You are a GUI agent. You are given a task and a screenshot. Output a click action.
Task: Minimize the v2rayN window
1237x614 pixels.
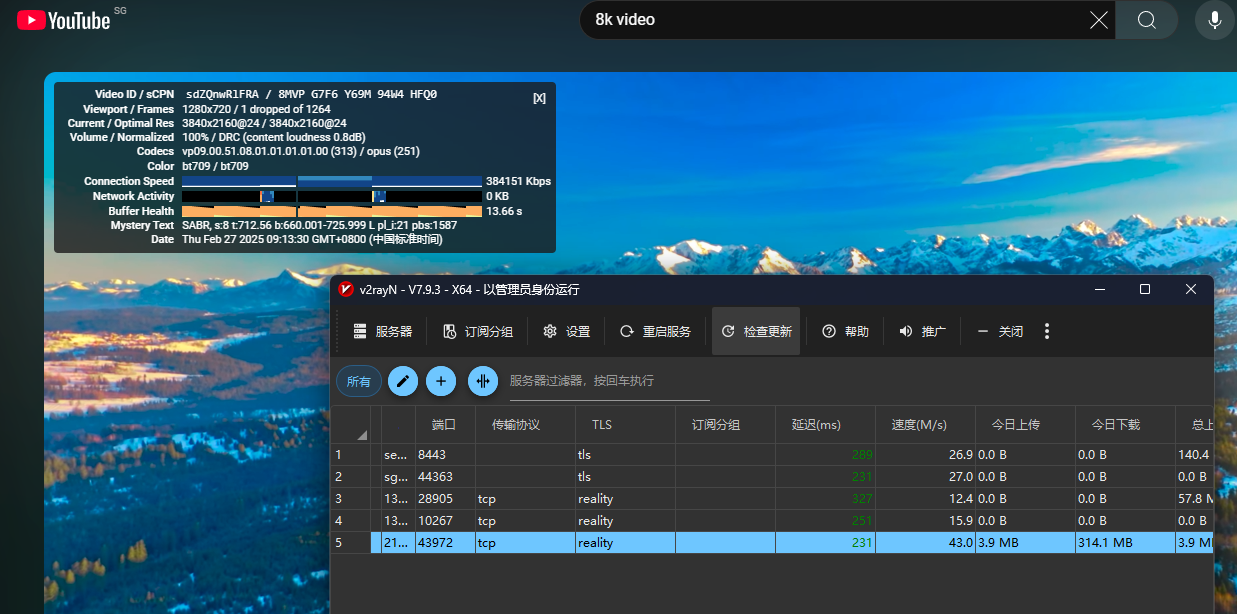(1099, 289)
